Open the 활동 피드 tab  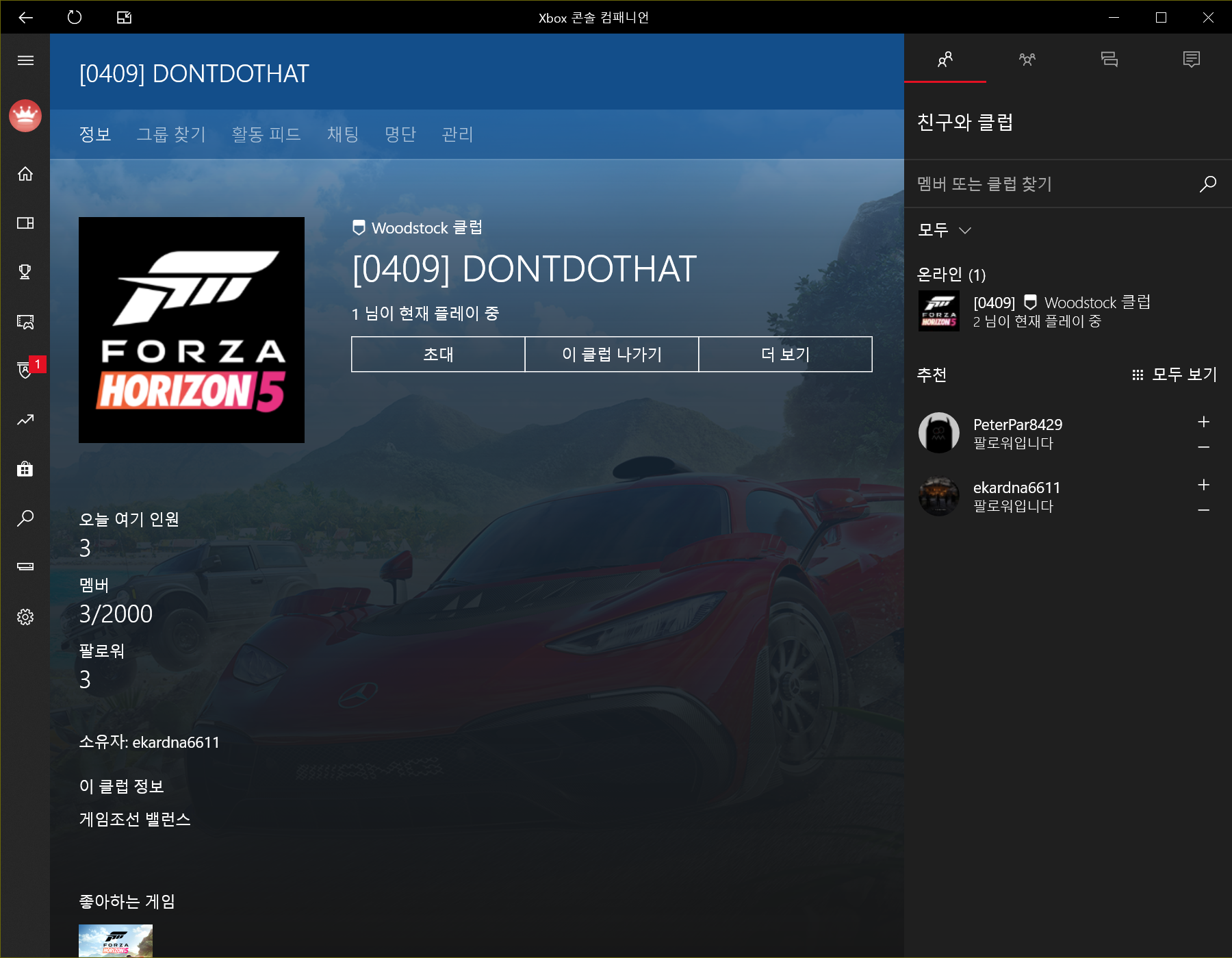point(266,134)
